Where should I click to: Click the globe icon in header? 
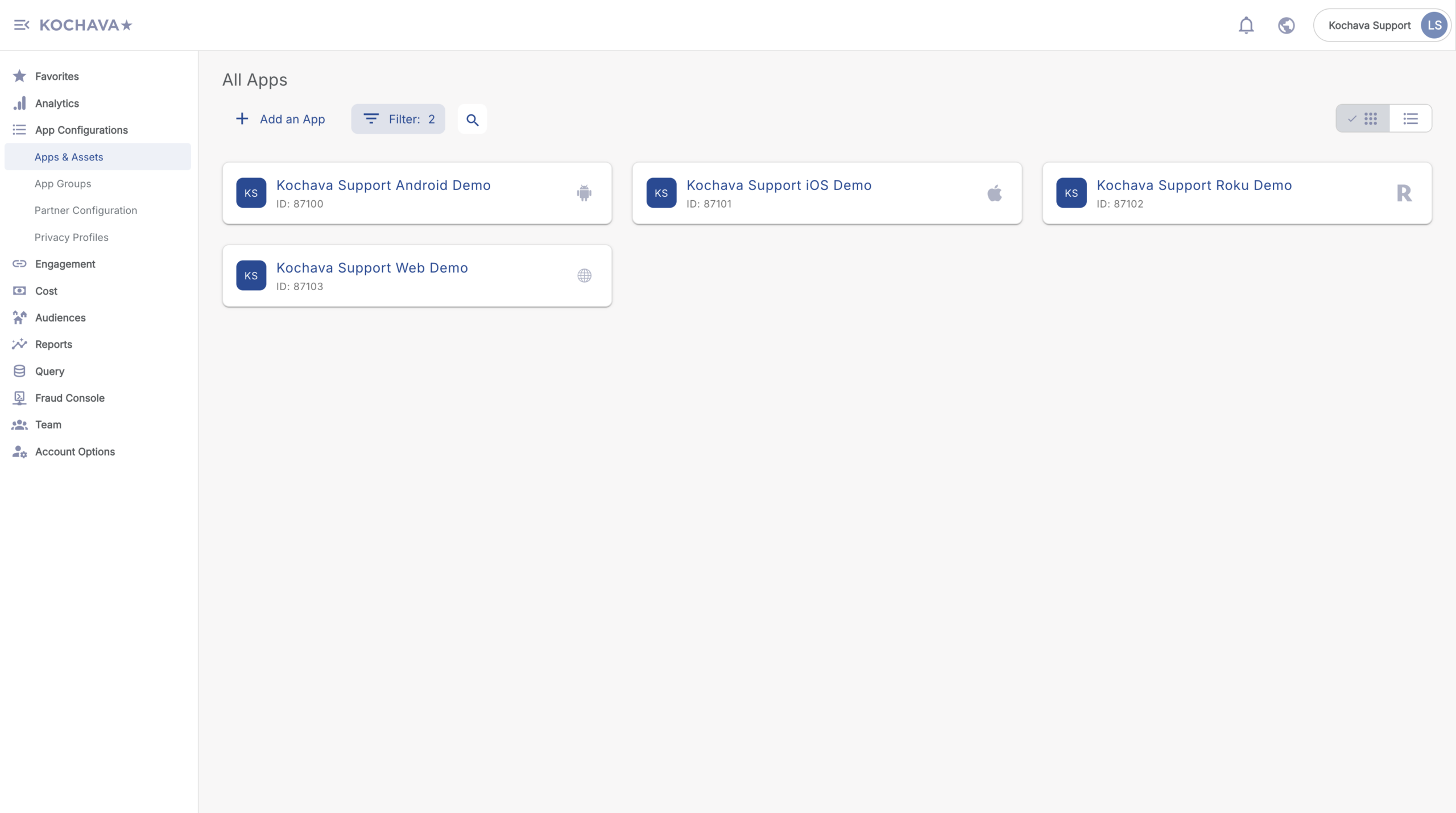[1286, 26]
